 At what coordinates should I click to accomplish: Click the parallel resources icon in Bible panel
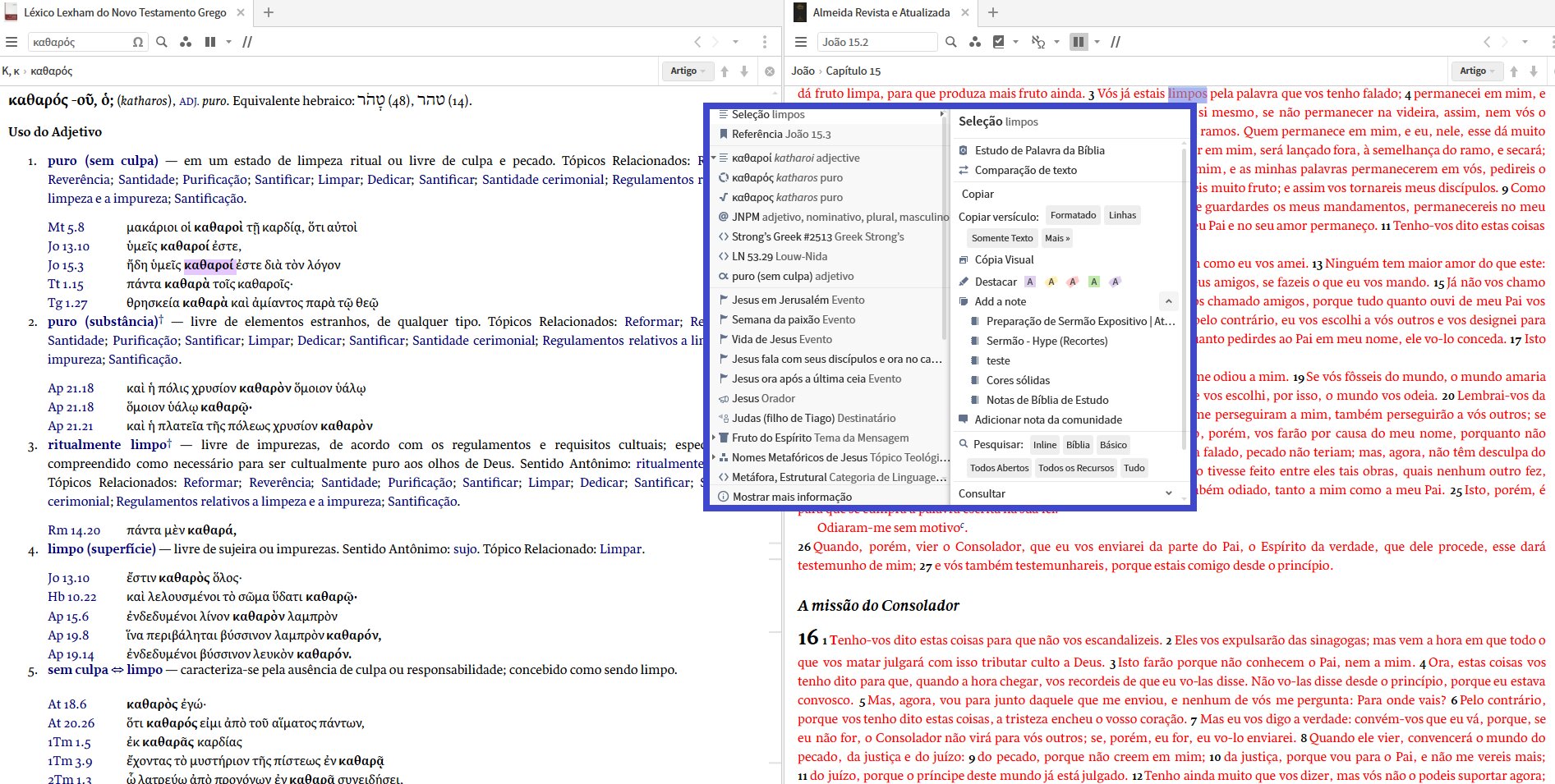click(x=1116, y=42)
